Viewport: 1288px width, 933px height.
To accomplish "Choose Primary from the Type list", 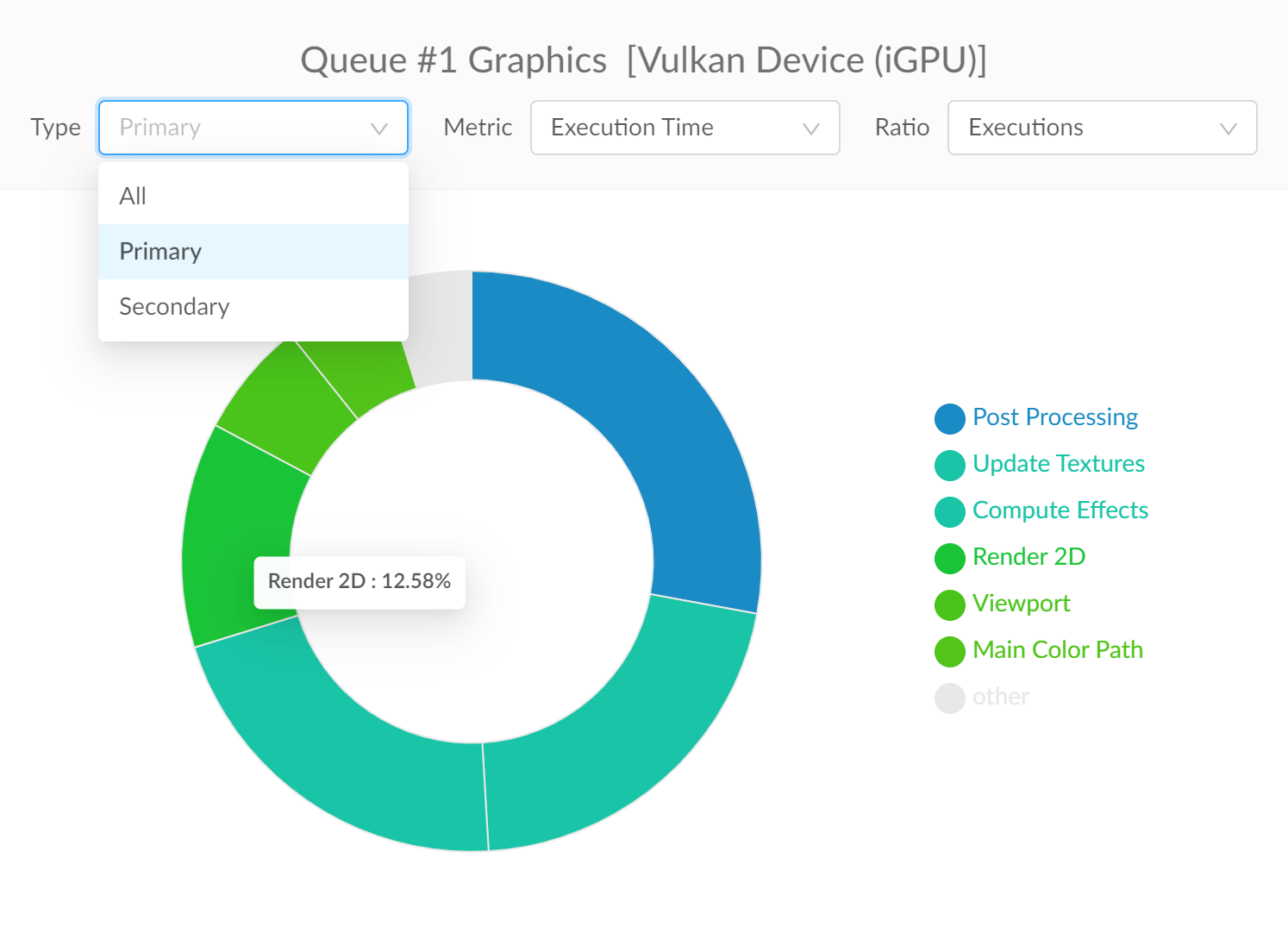I will point(253,252).
